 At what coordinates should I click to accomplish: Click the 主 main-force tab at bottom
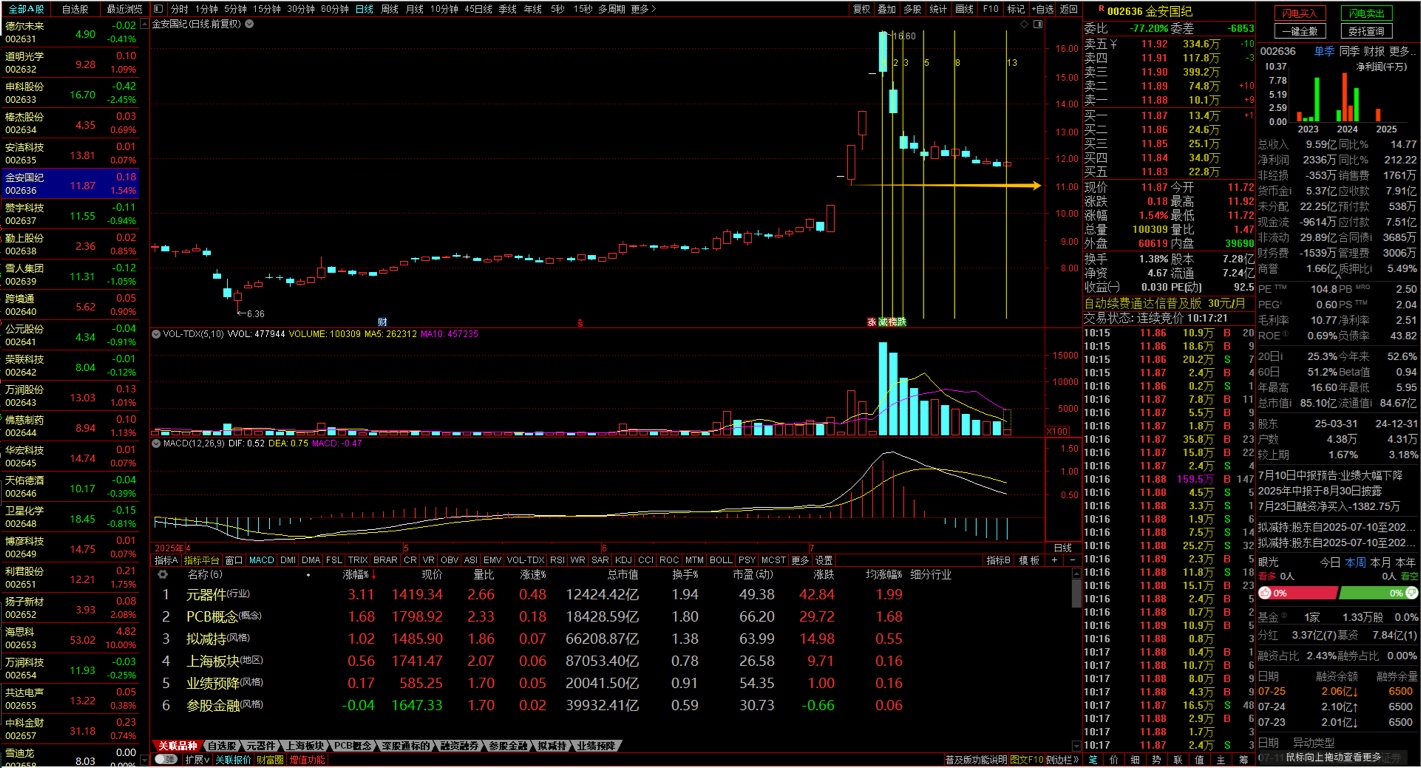click(x=1220, y=759)
